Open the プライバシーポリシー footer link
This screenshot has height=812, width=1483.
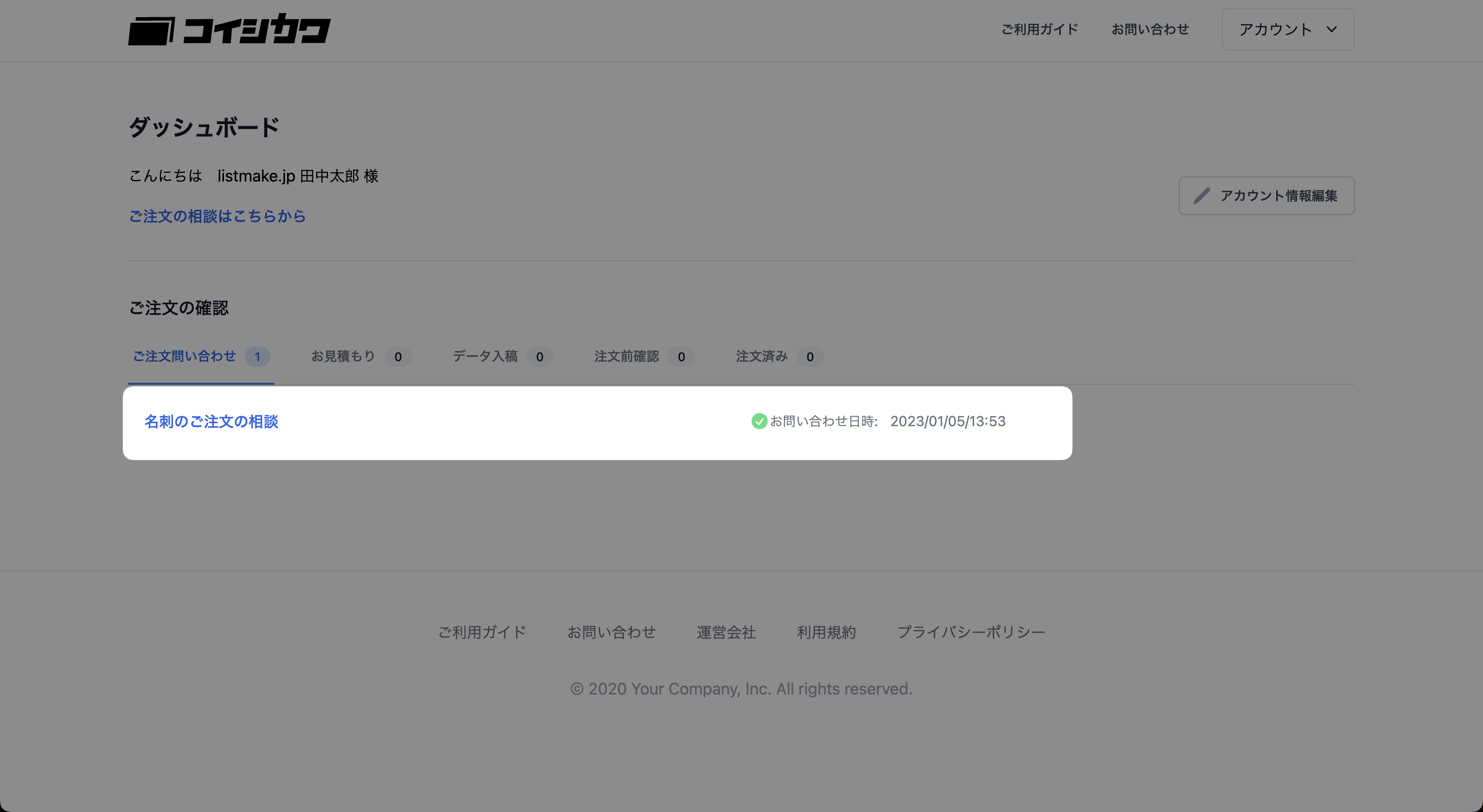[971, 632]
